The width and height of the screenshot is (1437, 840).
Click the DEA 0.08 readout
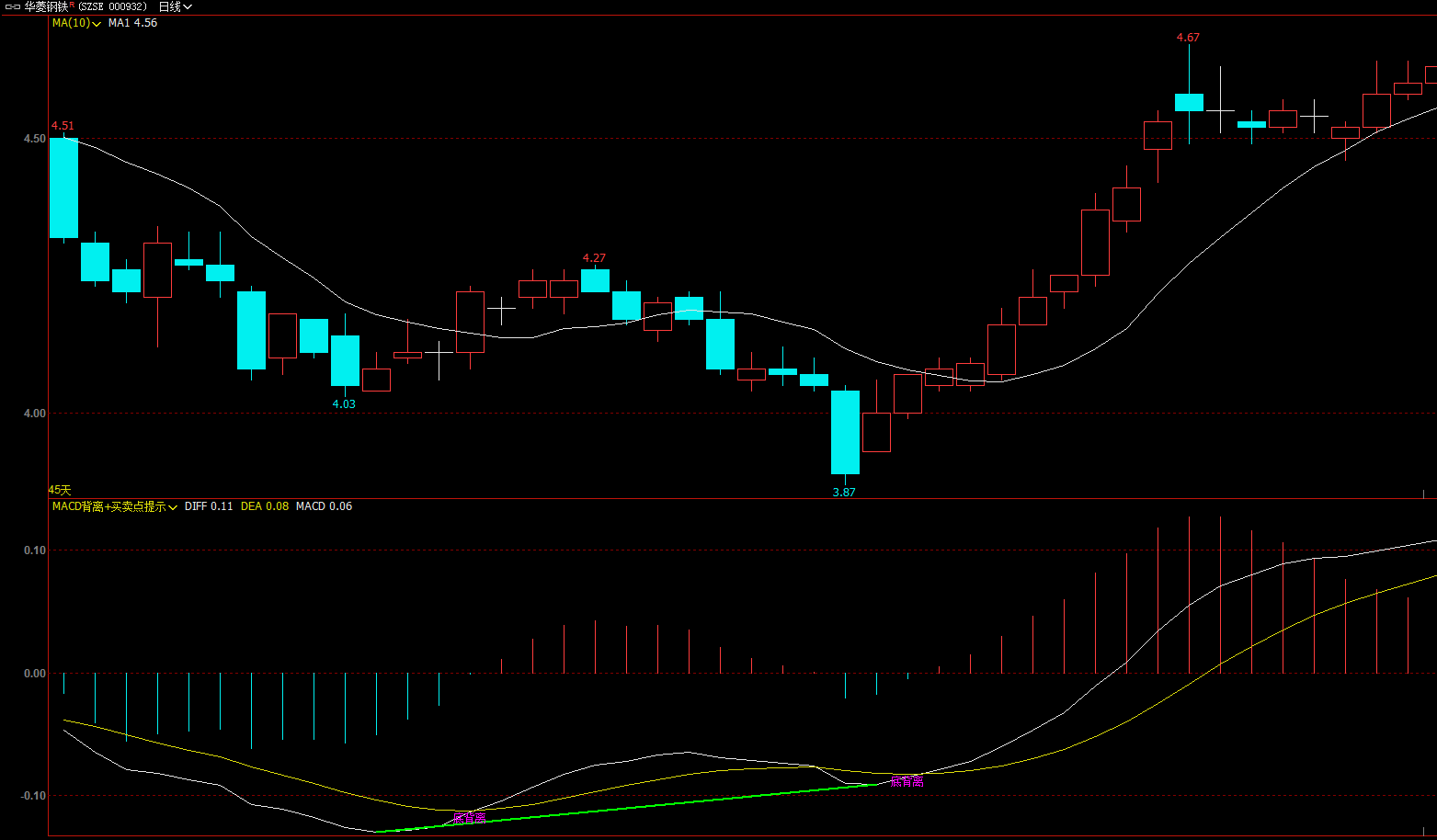265,506
